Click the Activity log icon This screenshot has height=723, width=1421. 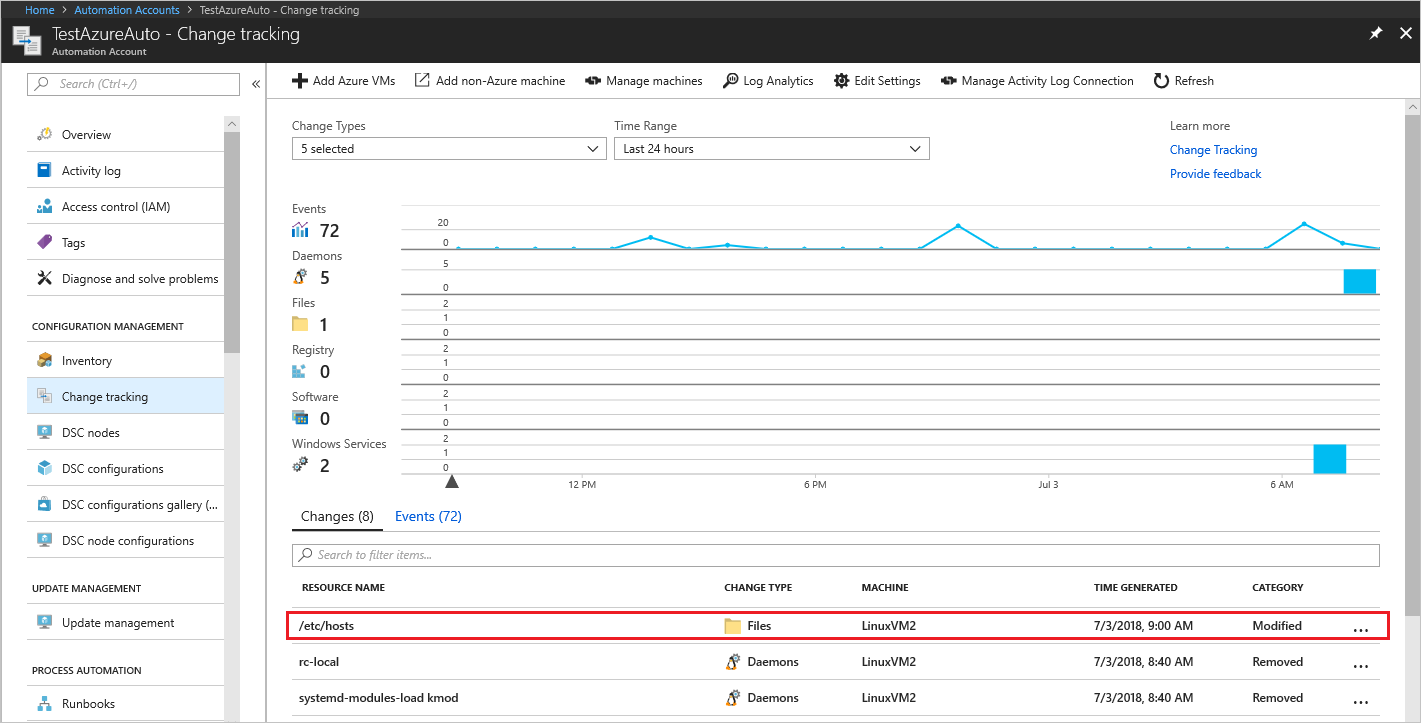tap(44, 170)
